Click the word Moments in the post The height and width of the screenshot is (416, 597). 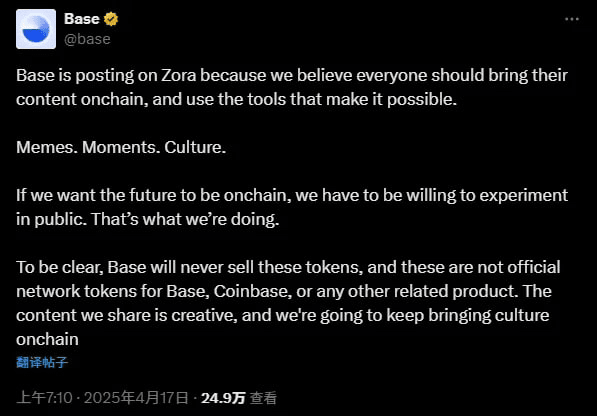[x=121, y=147]
